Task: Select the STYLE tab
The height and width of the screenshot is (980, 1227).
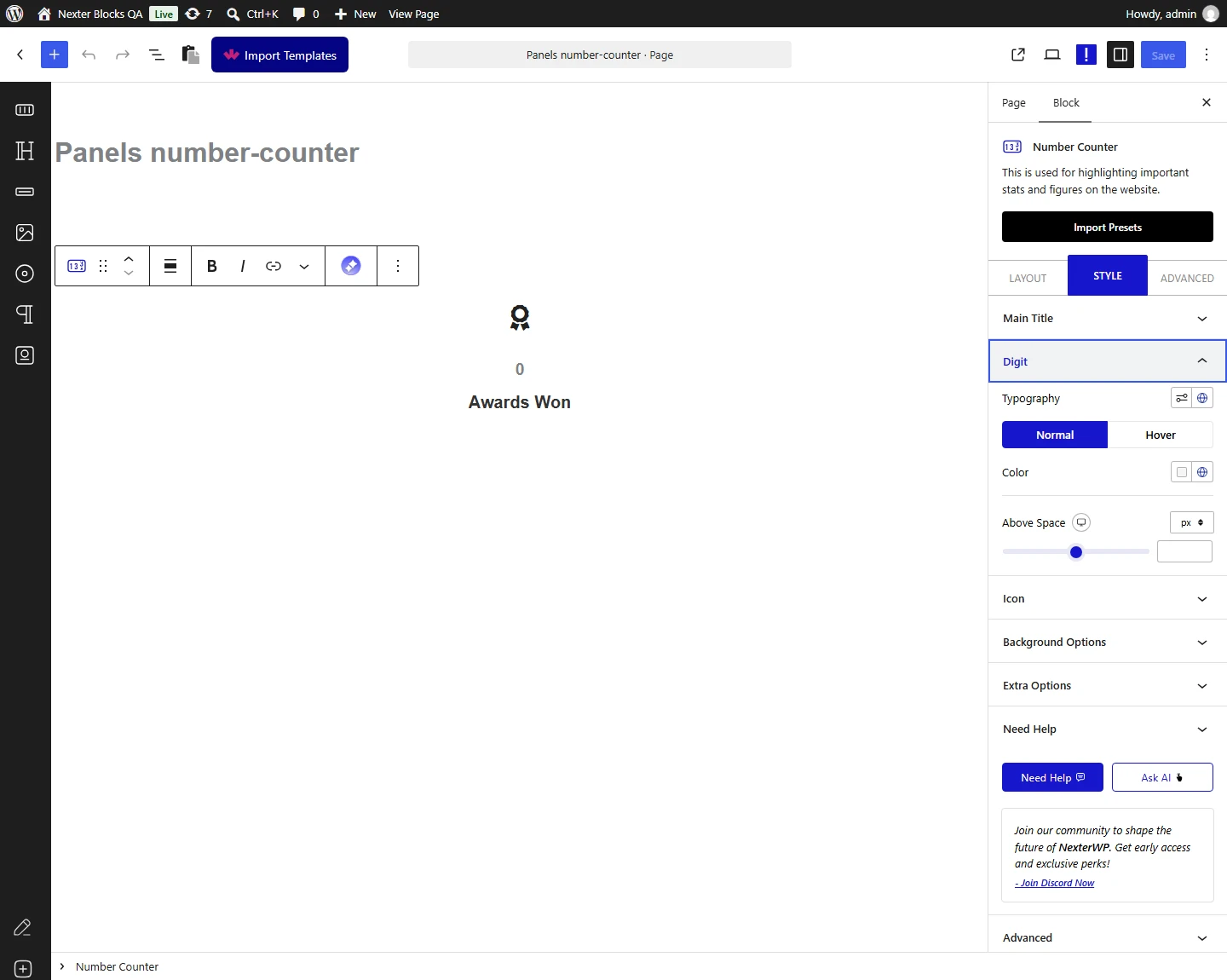Action: coord(1108,275)
